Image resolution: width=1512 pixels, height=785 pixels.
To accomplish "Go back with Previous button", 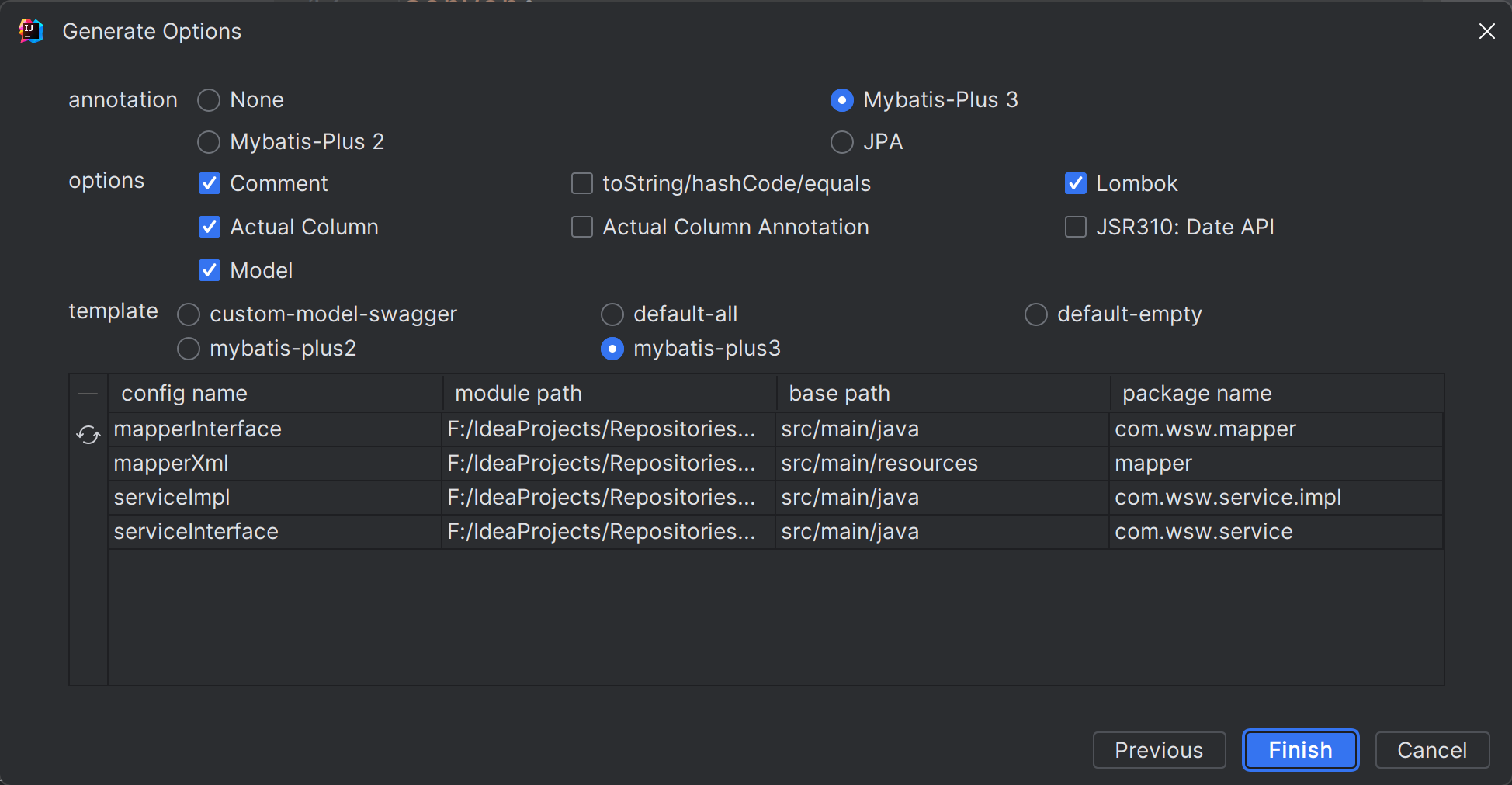I will (x=1159, y=750).
